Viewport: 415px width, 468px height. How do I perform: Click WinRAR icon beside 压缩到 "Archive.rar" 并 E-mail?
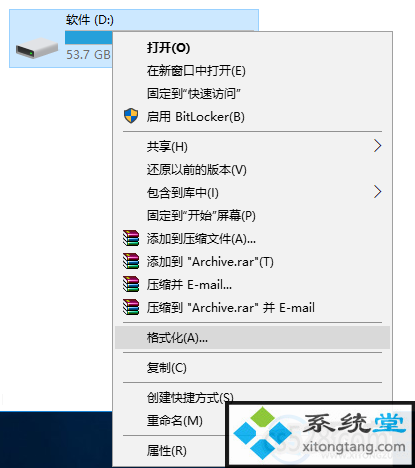[131, 307]
